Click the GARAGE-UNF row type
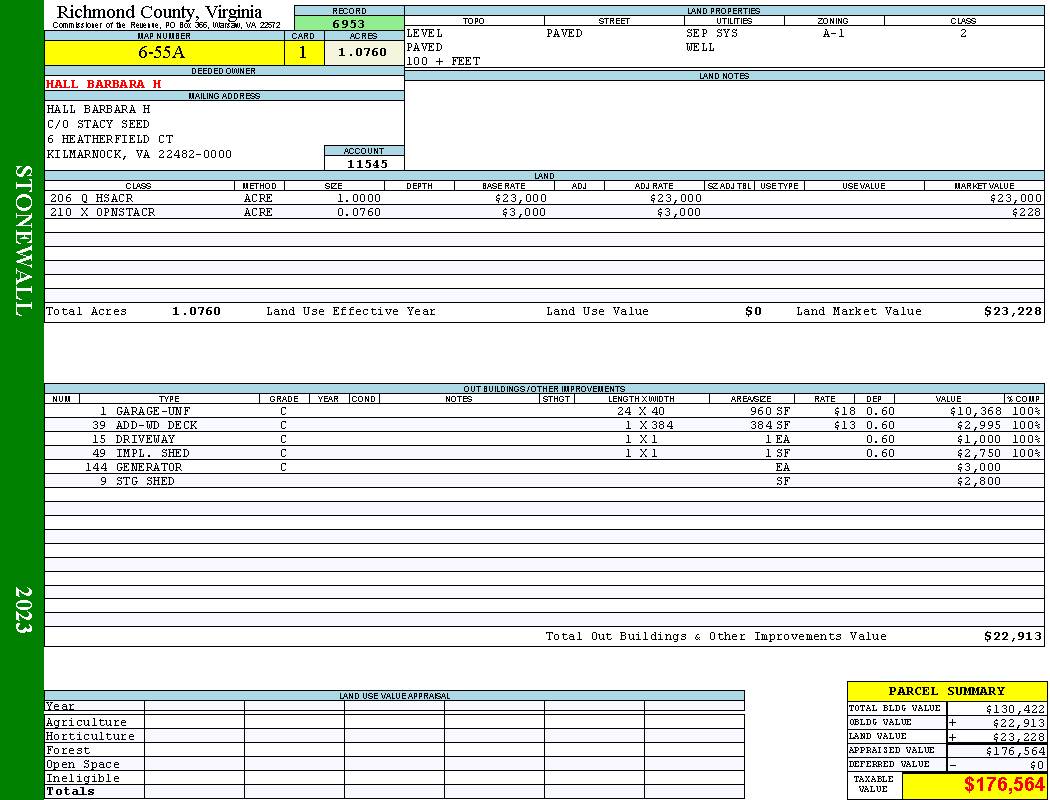This screenshot has width=1050, height=800. coord(153,412)
